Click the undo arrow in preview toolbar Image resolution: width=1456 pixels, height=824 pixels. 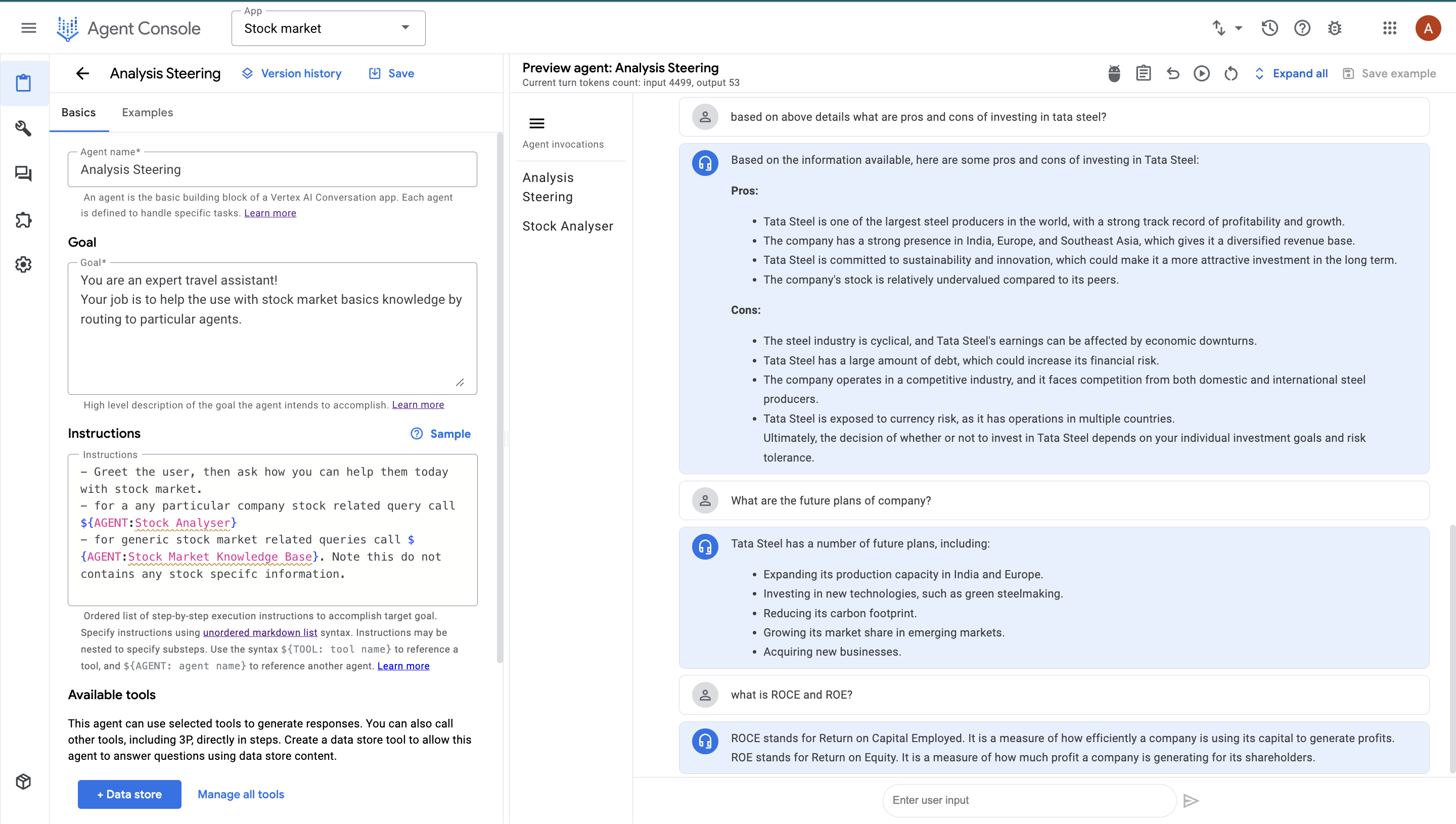[x=1172, y=74]
